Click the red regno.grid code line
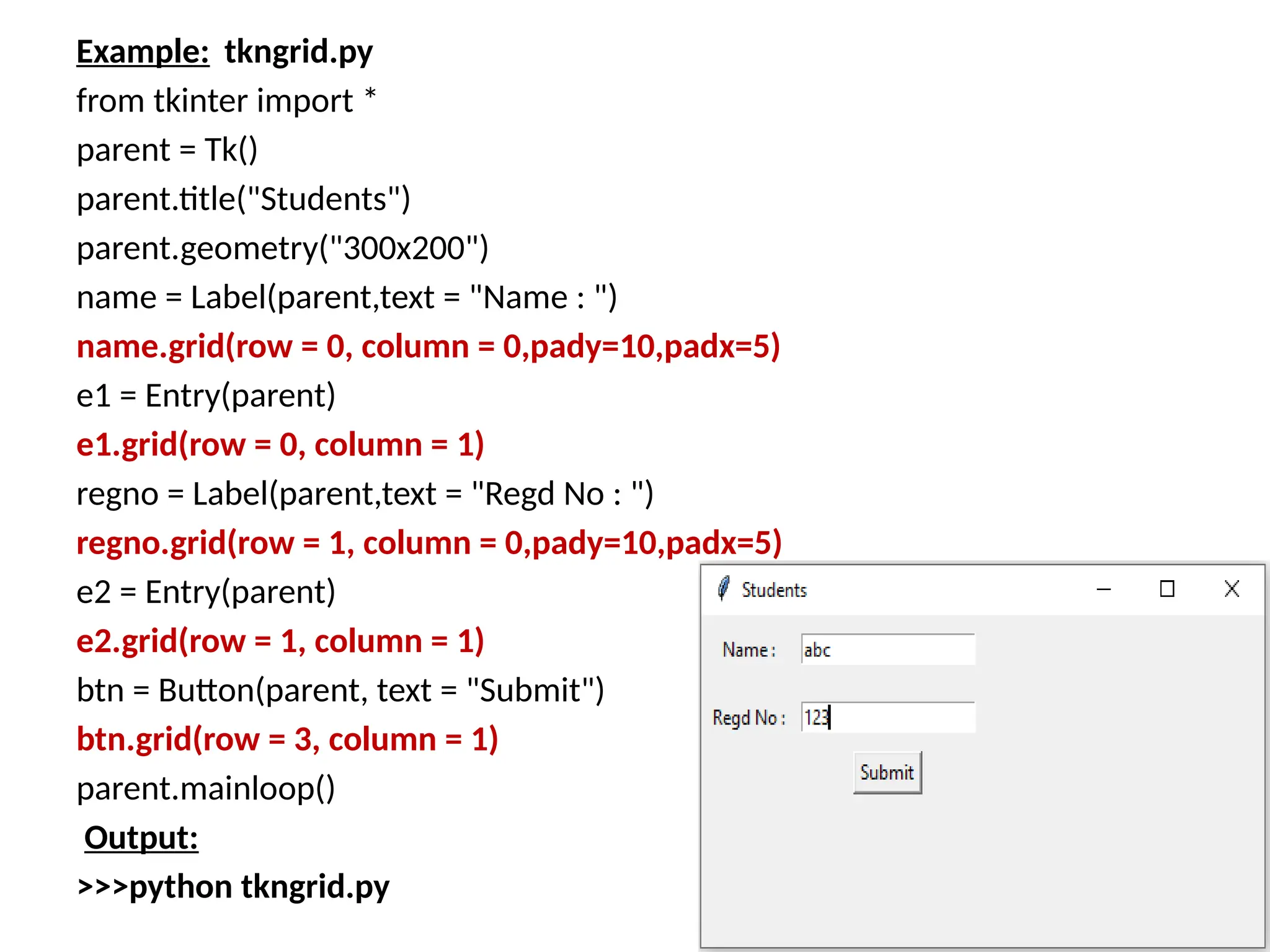1270x952 pixels. pyautogui.click(x=429, y=543)
